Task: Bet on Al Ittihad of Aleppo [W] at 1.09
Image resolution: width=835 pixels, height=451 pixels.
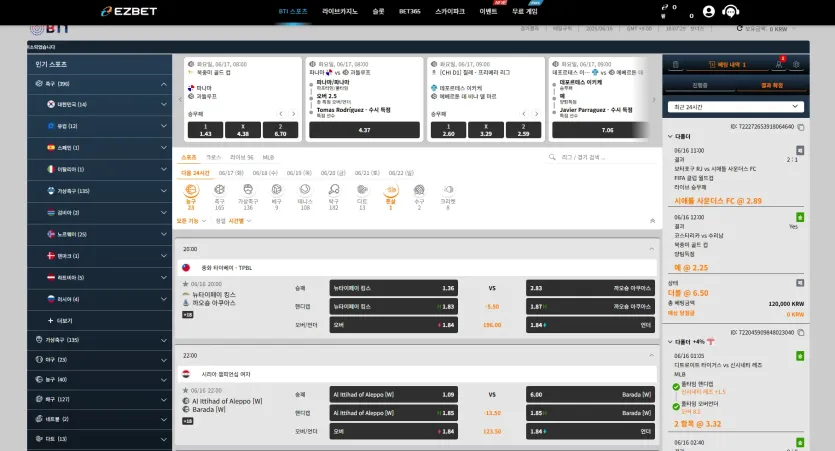Action: coord(394,395)
